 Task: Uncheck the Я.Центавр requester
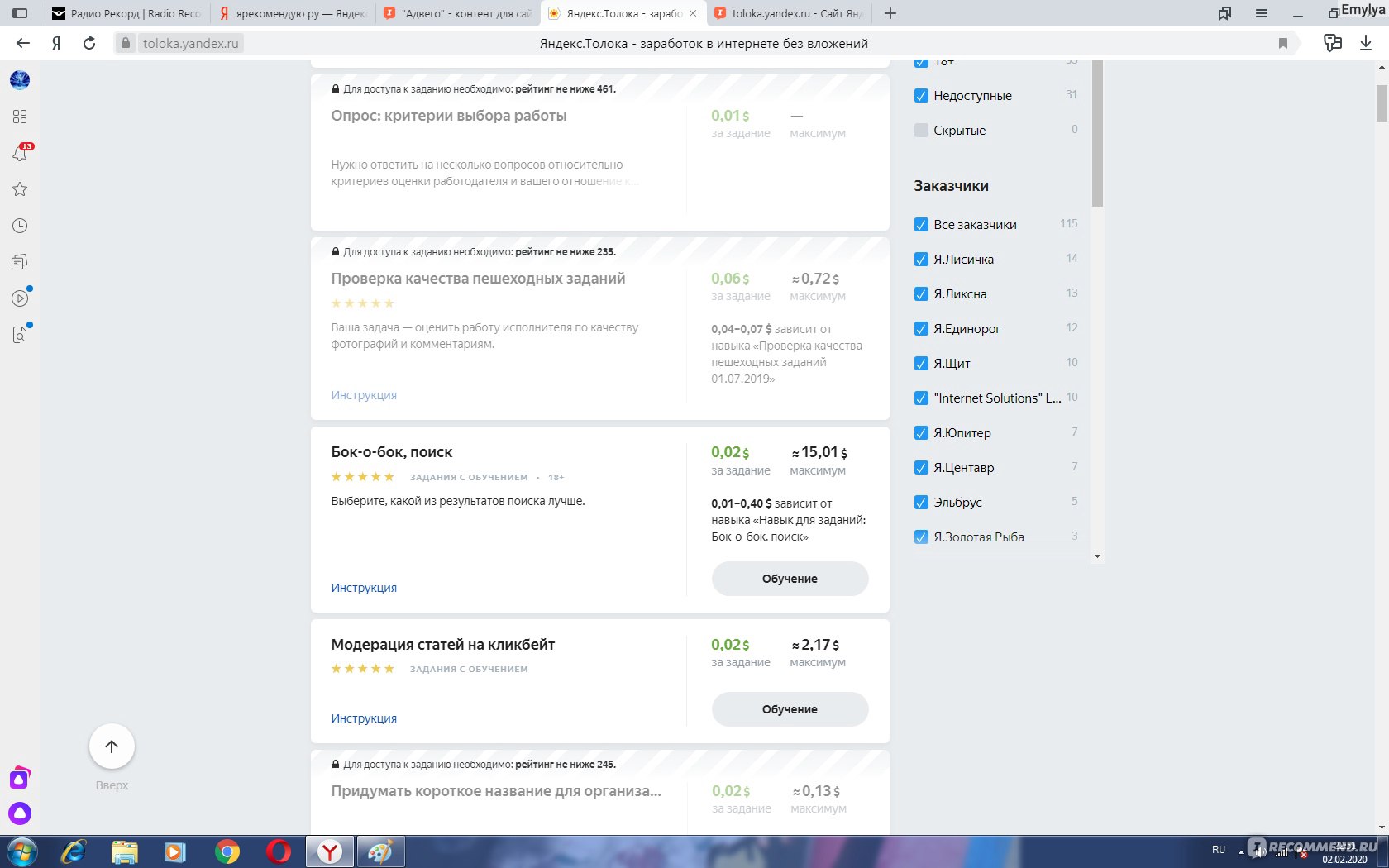[921, 468]
